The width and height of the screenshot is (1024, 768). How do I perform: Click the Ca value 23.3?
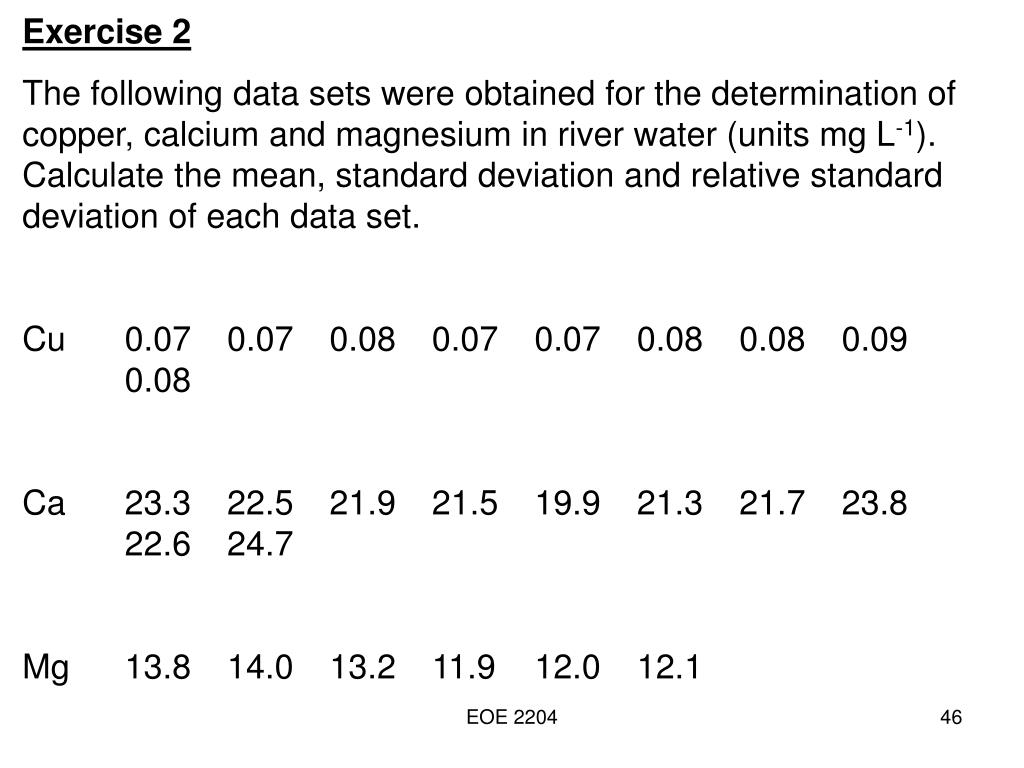(x=157, y=503)
